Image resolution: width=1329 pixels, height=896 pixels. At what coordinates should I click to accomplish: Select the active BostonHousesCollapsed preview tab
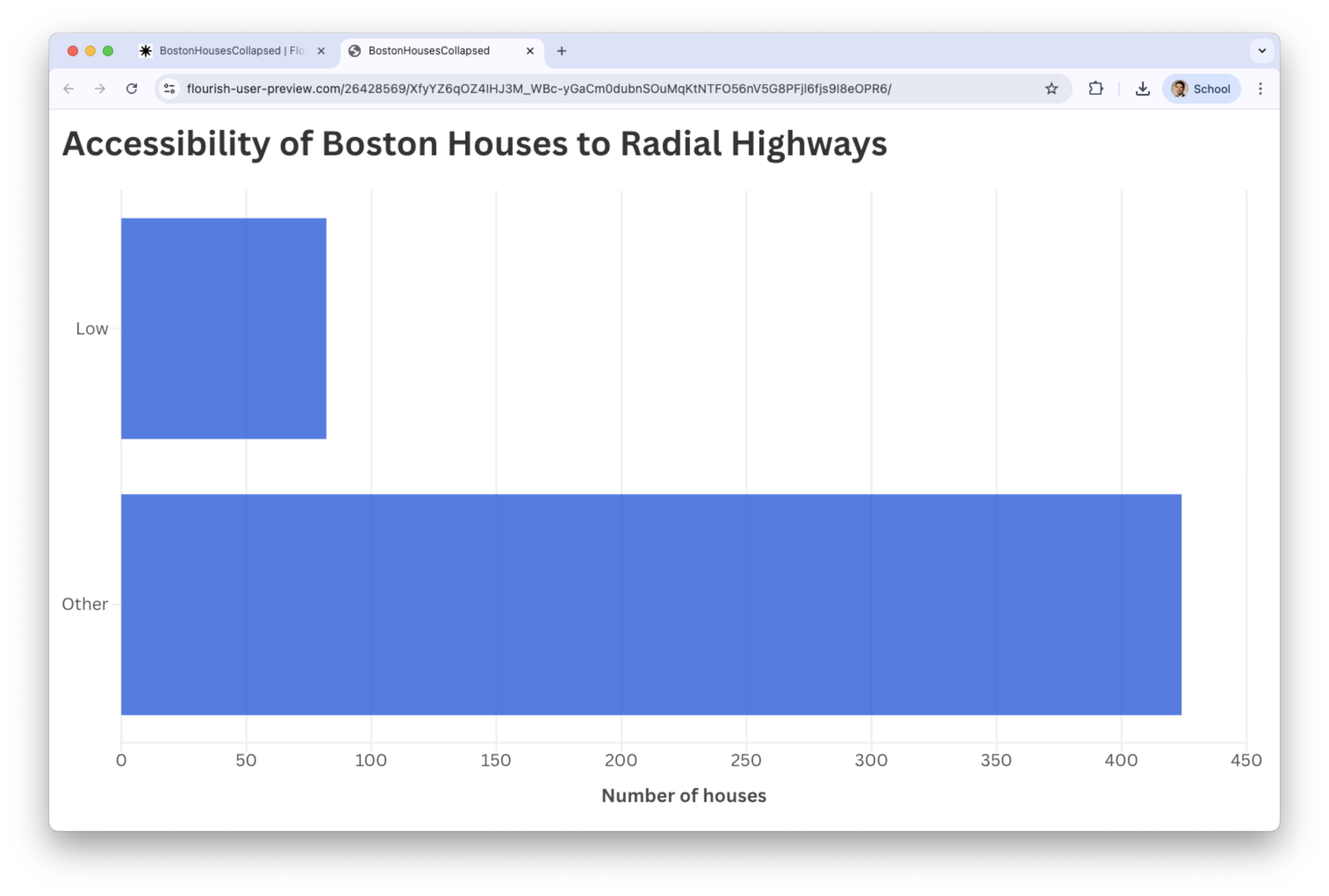[429, 51]
